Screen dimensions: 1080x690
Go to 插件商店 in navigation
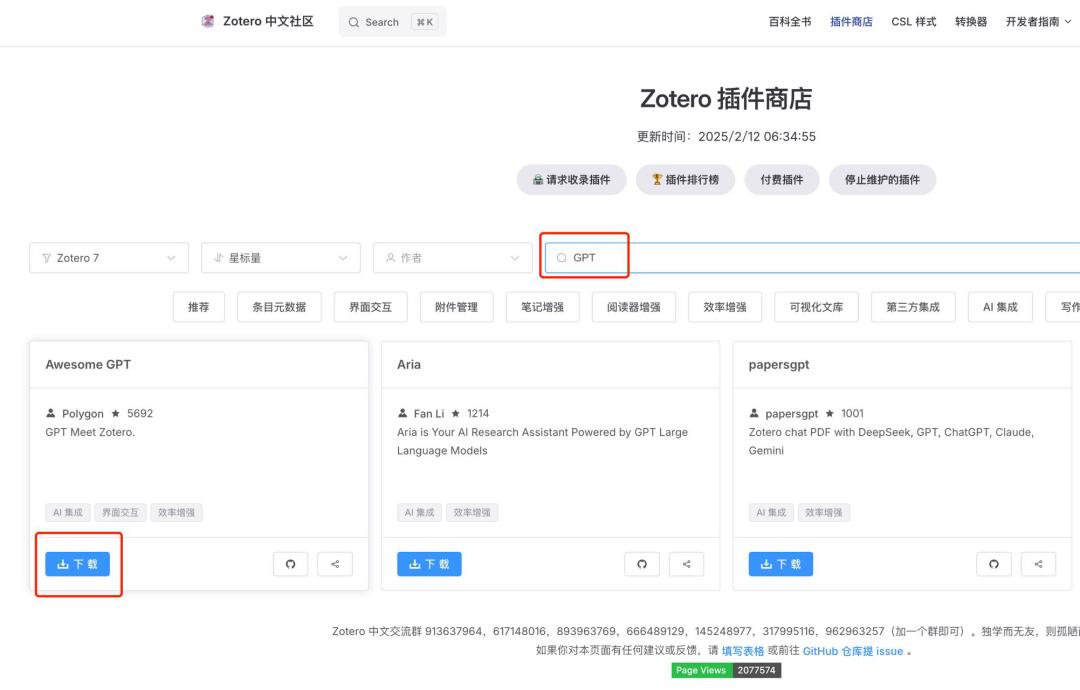(x=851, y=22)
